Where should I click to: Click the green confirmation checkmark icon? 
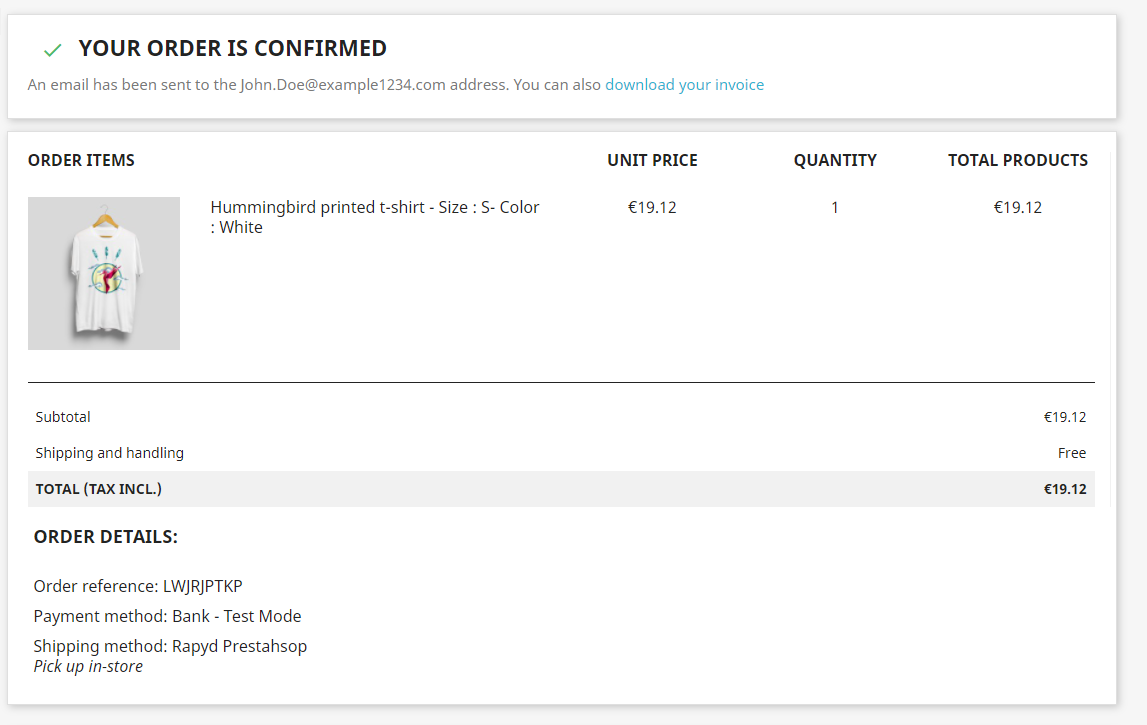pyautogui.click(x=53, y=49)
